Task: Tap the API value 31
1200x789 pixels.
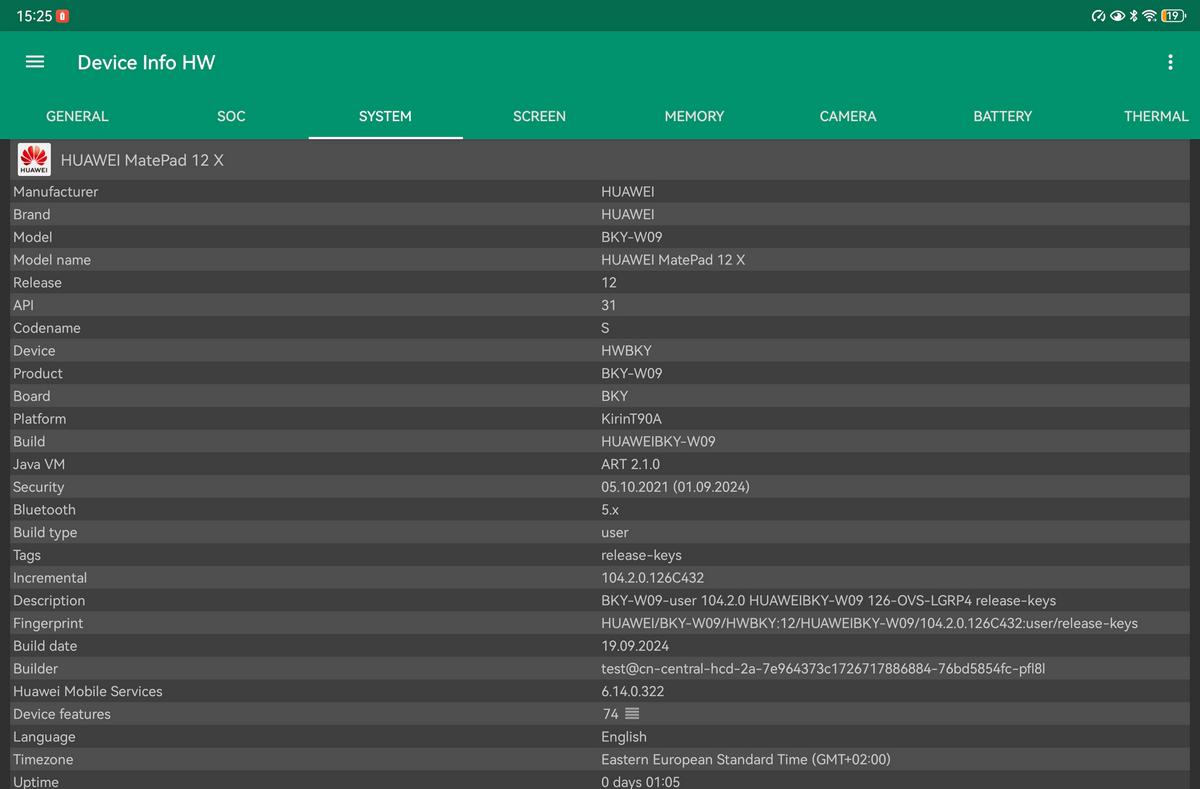Action: 609,305
